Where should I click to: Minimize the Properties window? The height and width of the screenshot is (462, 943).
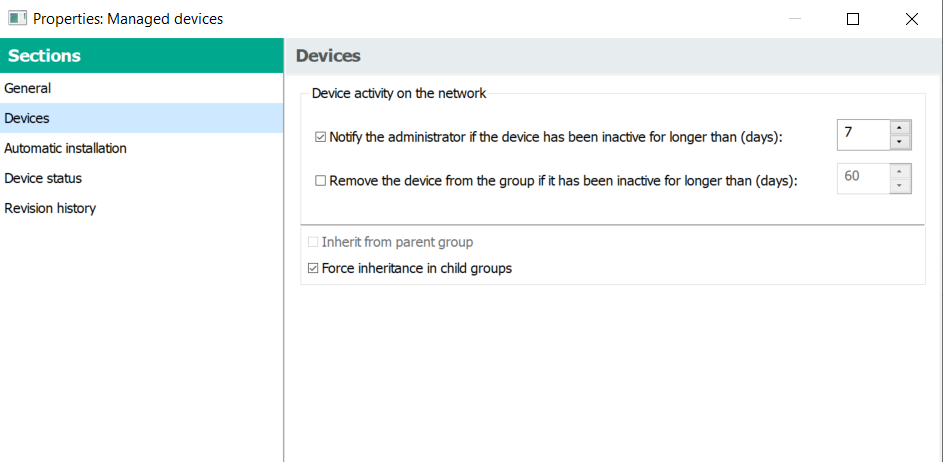point(794,18)
